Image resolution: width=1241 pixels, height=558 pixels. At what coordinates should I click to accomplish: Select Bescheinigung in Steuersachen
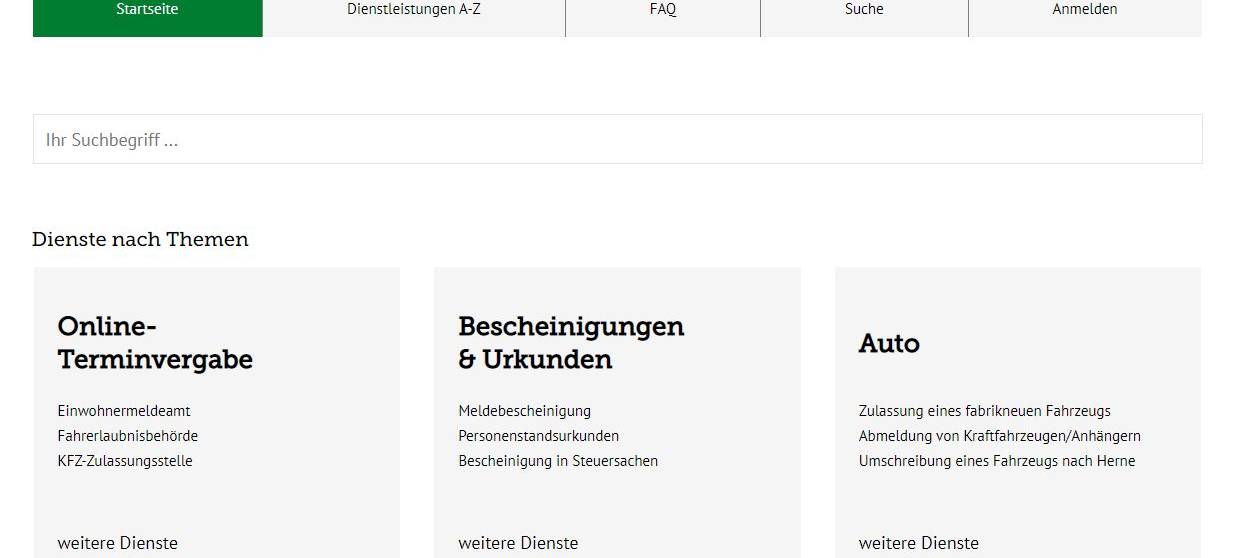click(558, 461)
